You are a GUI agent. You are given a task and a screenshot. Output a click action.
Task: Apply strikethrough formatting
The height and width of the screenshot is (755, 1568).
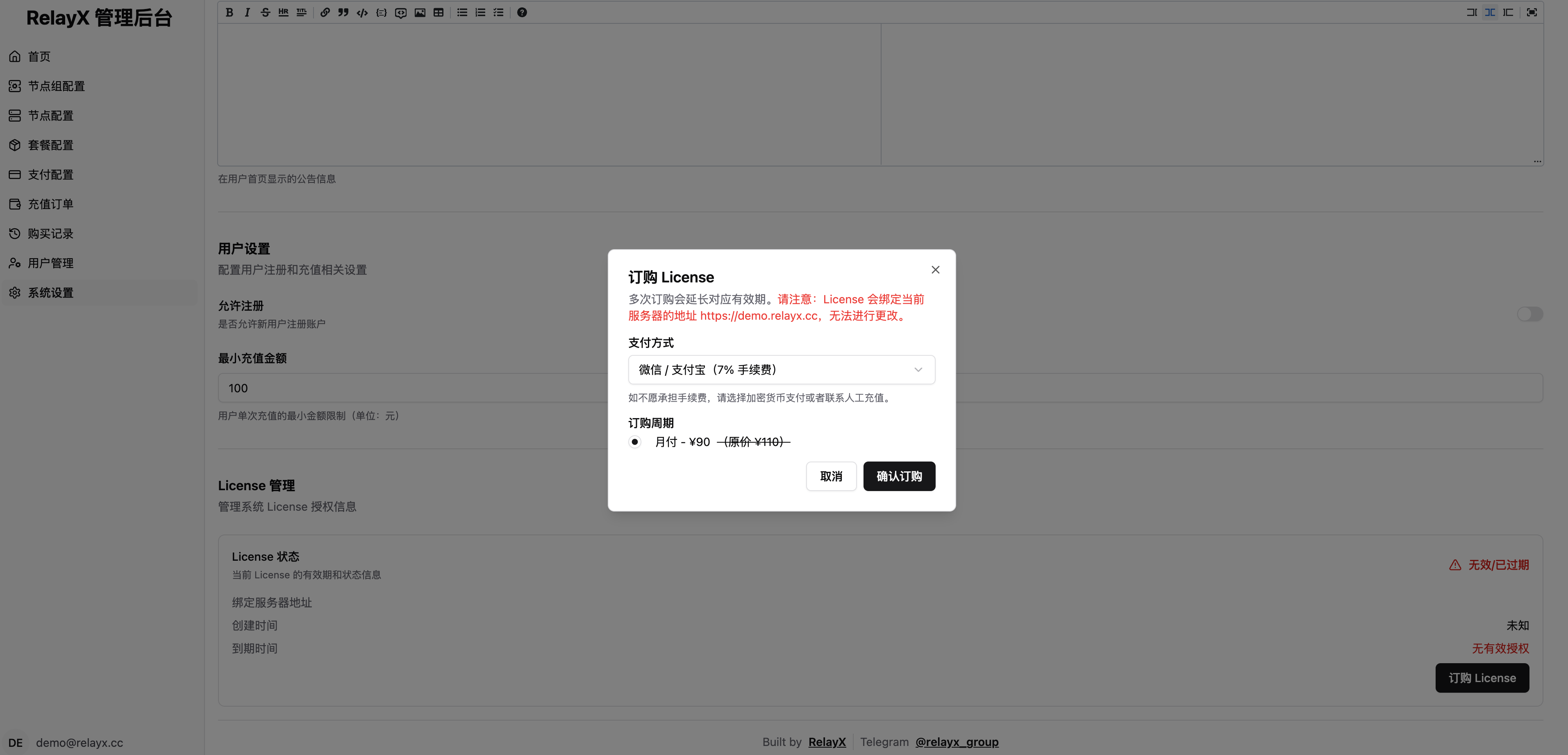pos(266,12)
